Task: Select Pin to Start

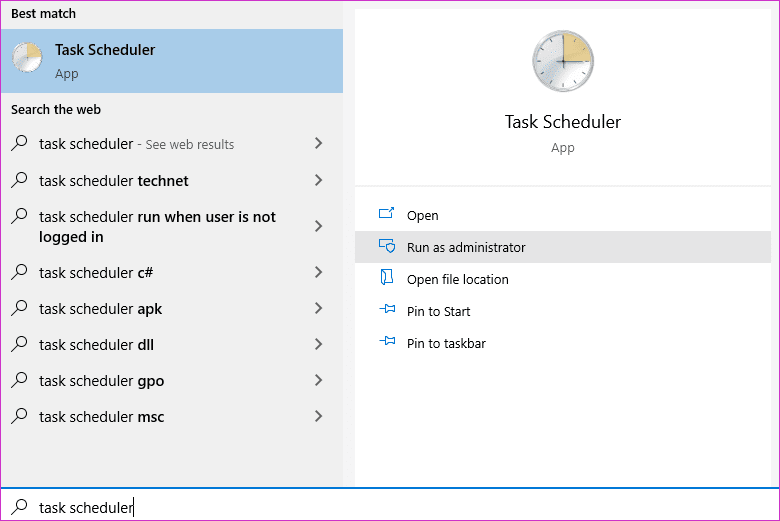Action: pos(563,311)
